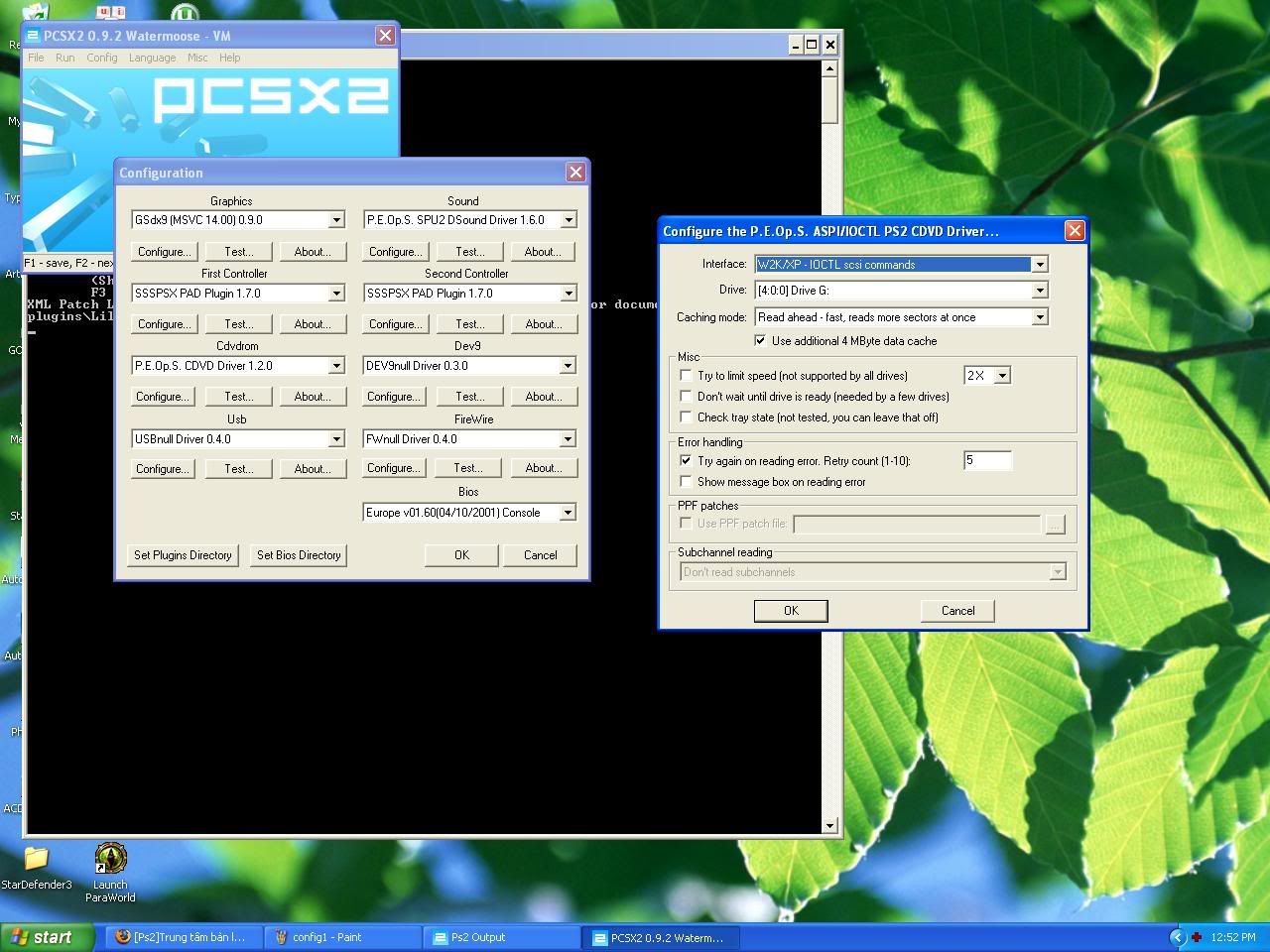
Task: Click Configure under Dev9 plugin
Action: click(395, 397)
